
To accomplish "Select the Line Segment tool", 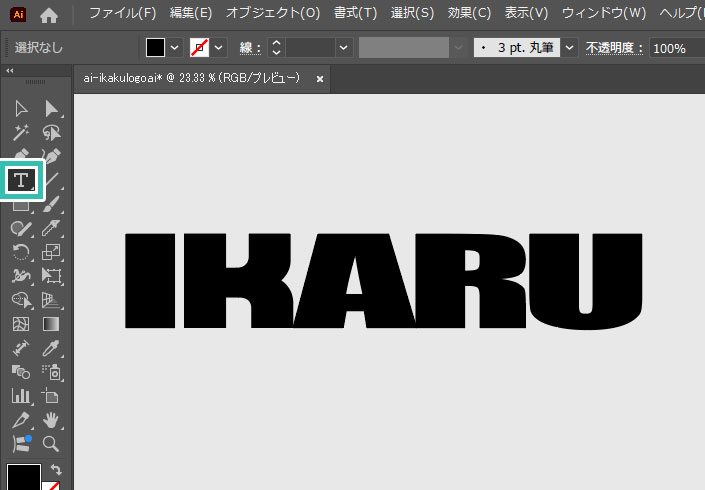I will 53,180.
